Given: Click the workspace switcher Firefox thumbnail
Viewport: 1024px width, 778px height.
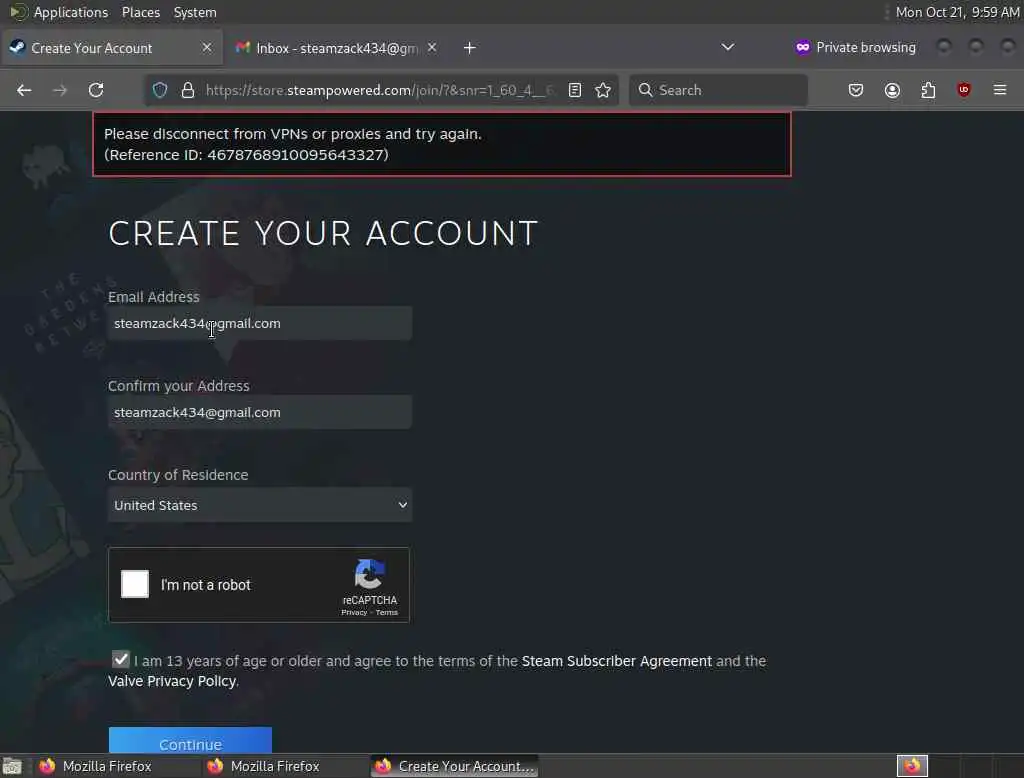Looking at the screenshot, I should click(x=912, y=766).
